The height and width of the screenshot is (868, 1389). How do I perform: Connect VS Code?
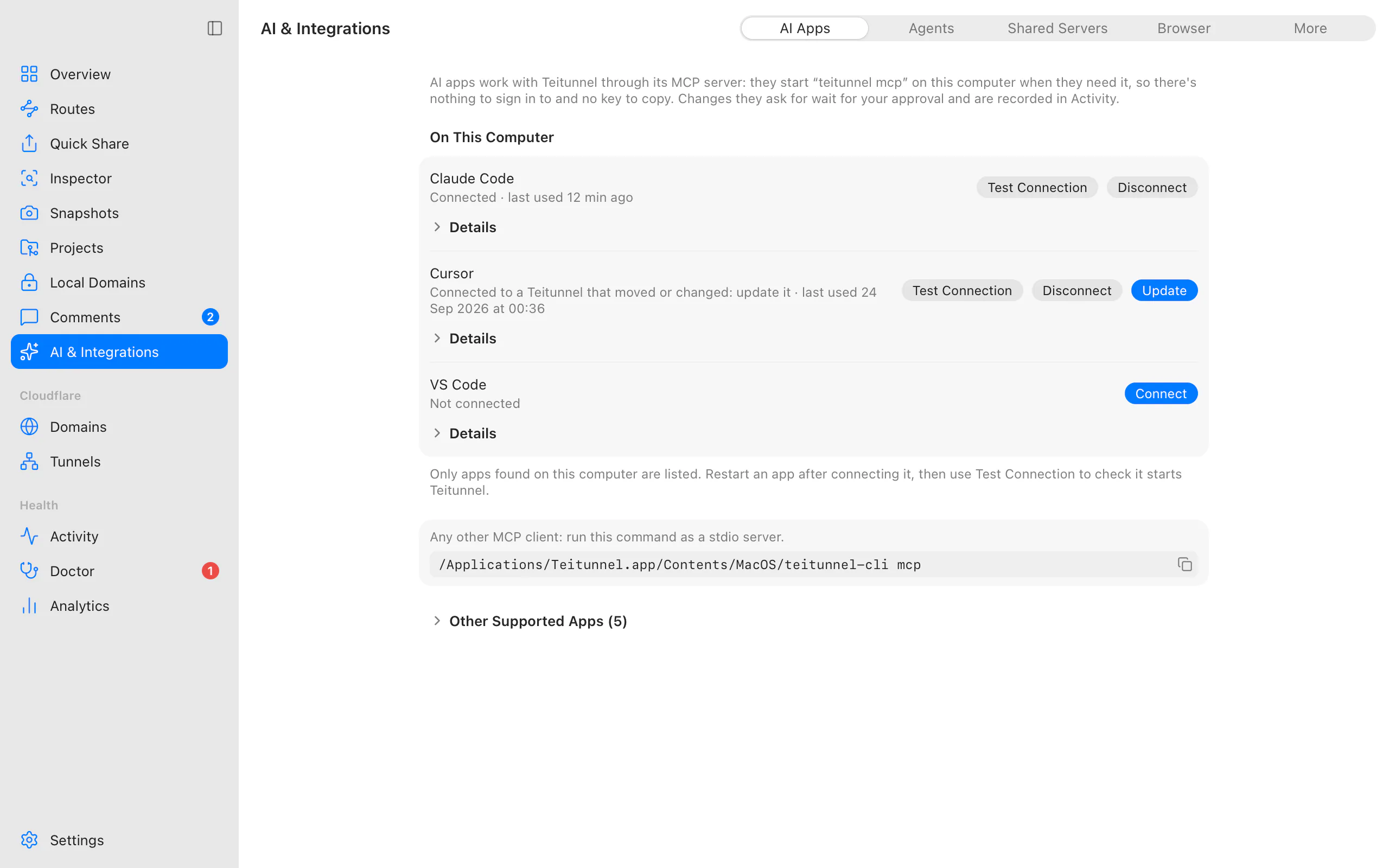coord(1161,393)
